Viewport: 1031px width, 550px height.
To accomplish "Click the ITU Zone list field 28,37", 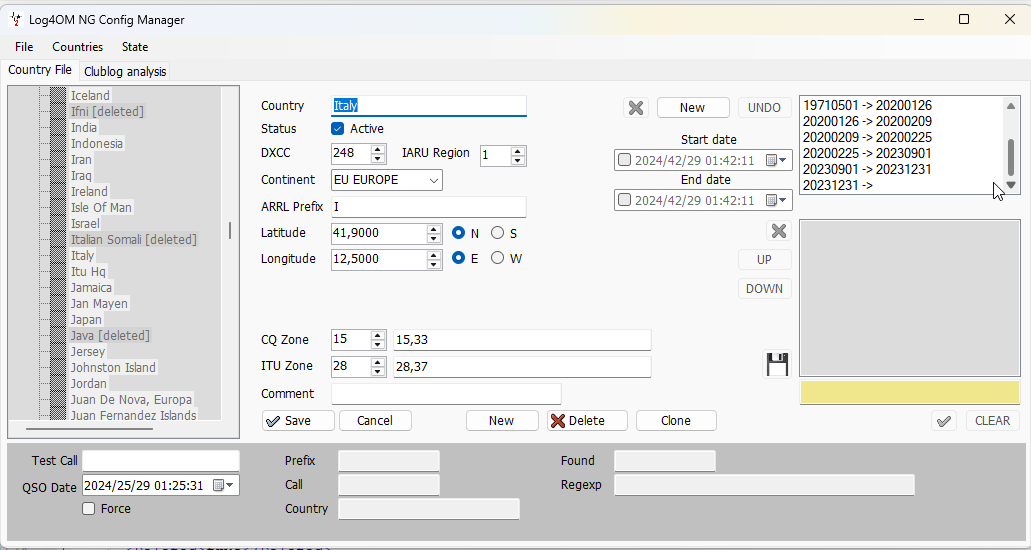I will 522,366.
